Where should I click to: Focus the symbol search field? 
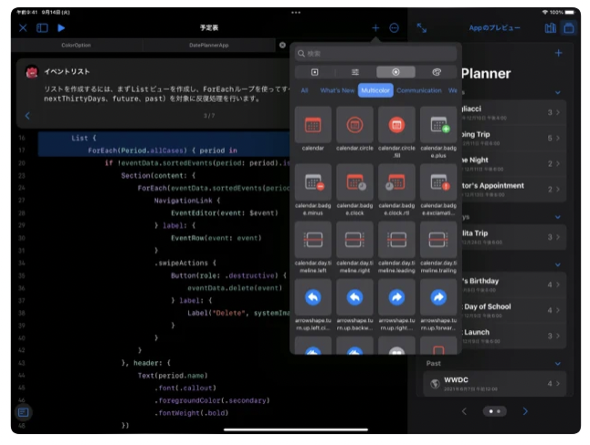tap(376, 54)
